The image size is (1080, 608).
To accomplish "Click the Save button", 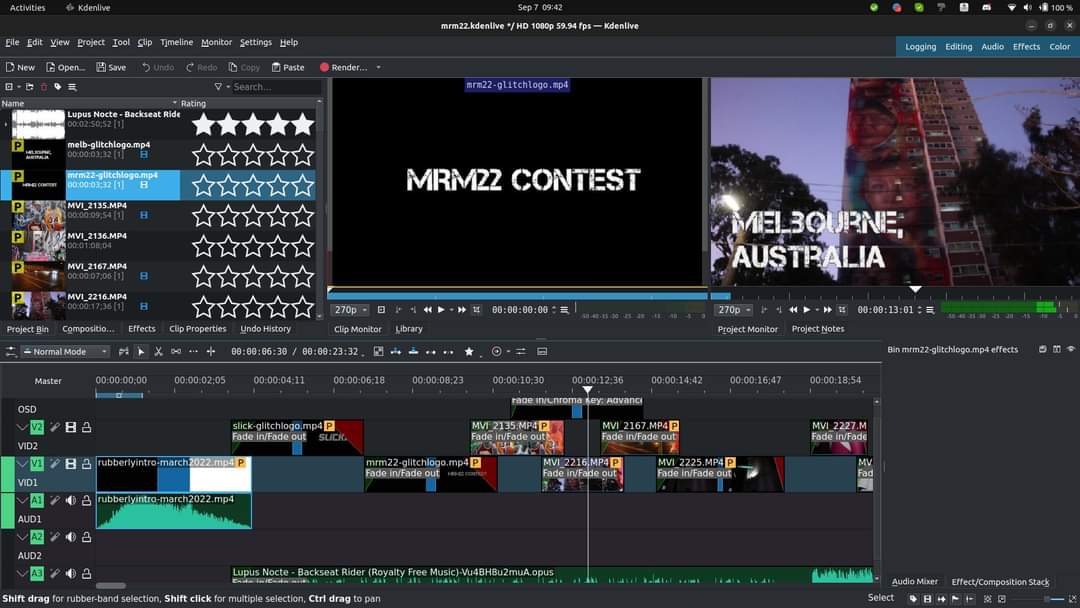I will (x=111, y=67).
